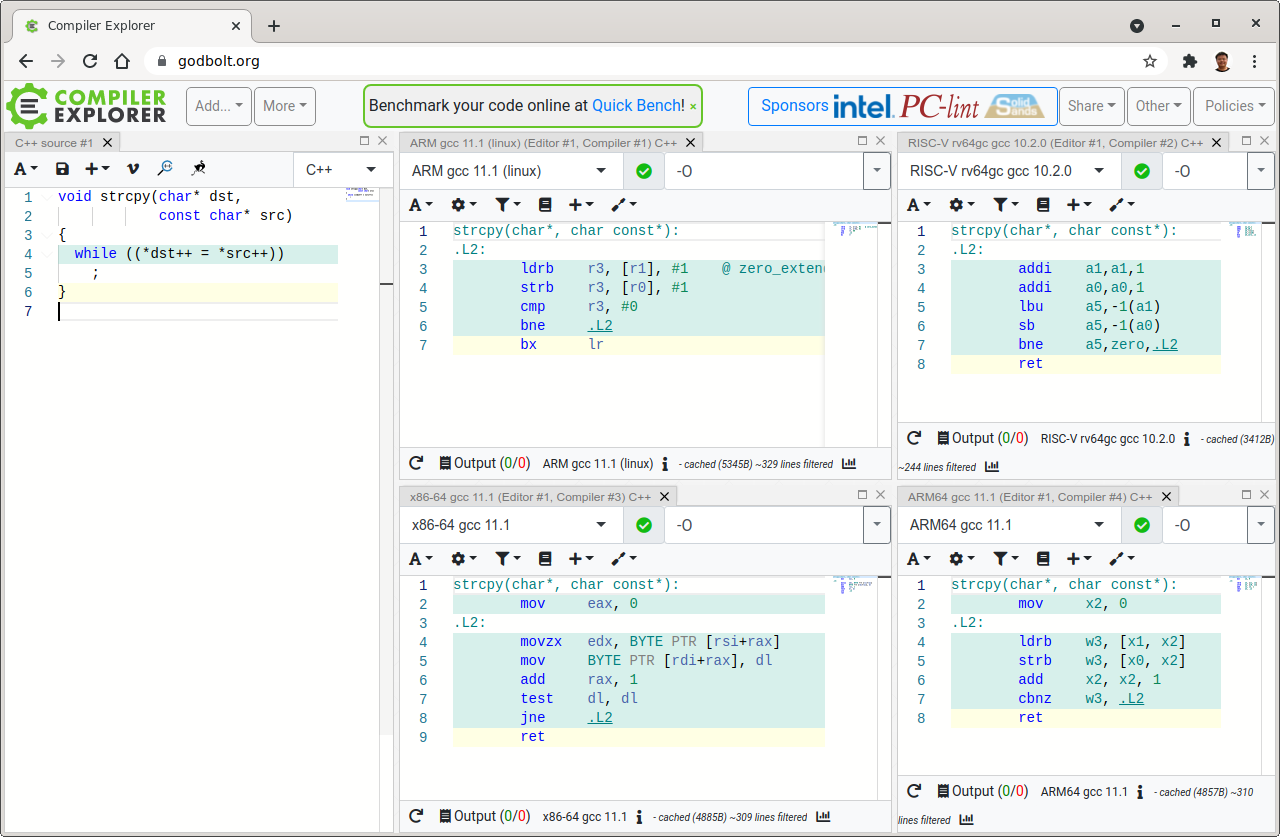This screenshot has height=837, width=1280.
Task: Open output filter funnel in ARM gcc 11.1 (linux) pane
Action: point(507,205)
